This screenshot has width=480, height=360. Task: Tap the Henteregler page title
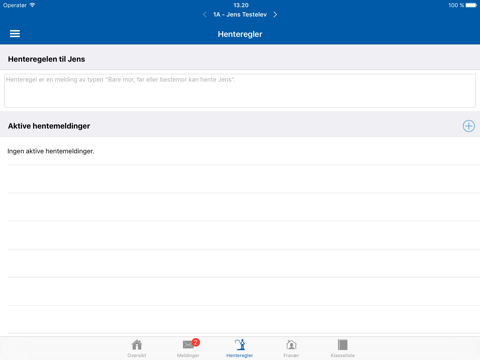tap(240, 34)
